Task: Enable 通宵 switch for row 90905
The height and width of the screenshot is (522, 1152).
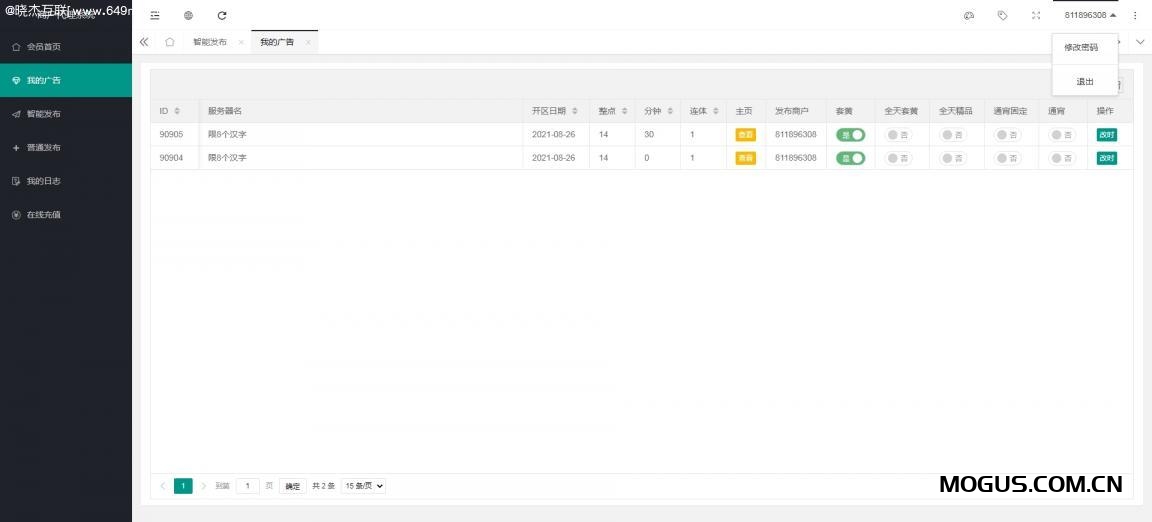Action: click(1061, 134)
